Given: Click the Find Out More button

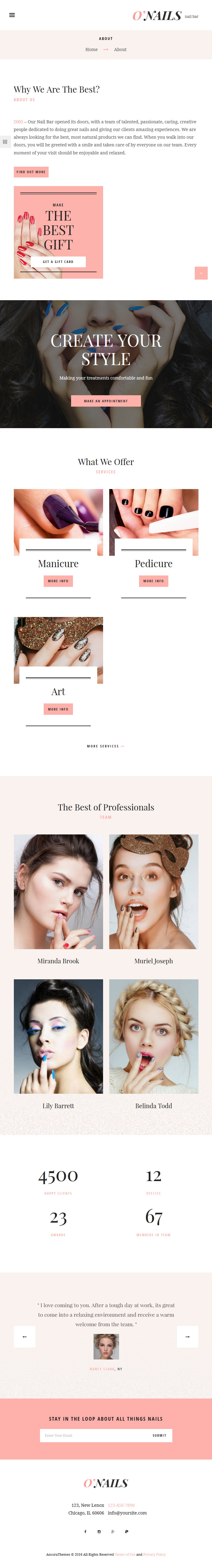Looking at the screenshot, I should pos(31,172).
